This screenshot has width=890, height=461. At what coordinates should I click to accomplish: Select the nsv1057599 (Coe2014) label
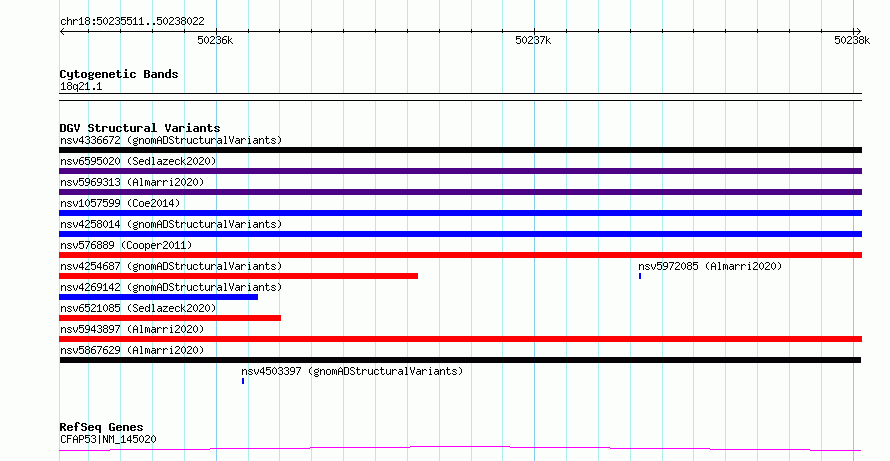click(120, 203)
